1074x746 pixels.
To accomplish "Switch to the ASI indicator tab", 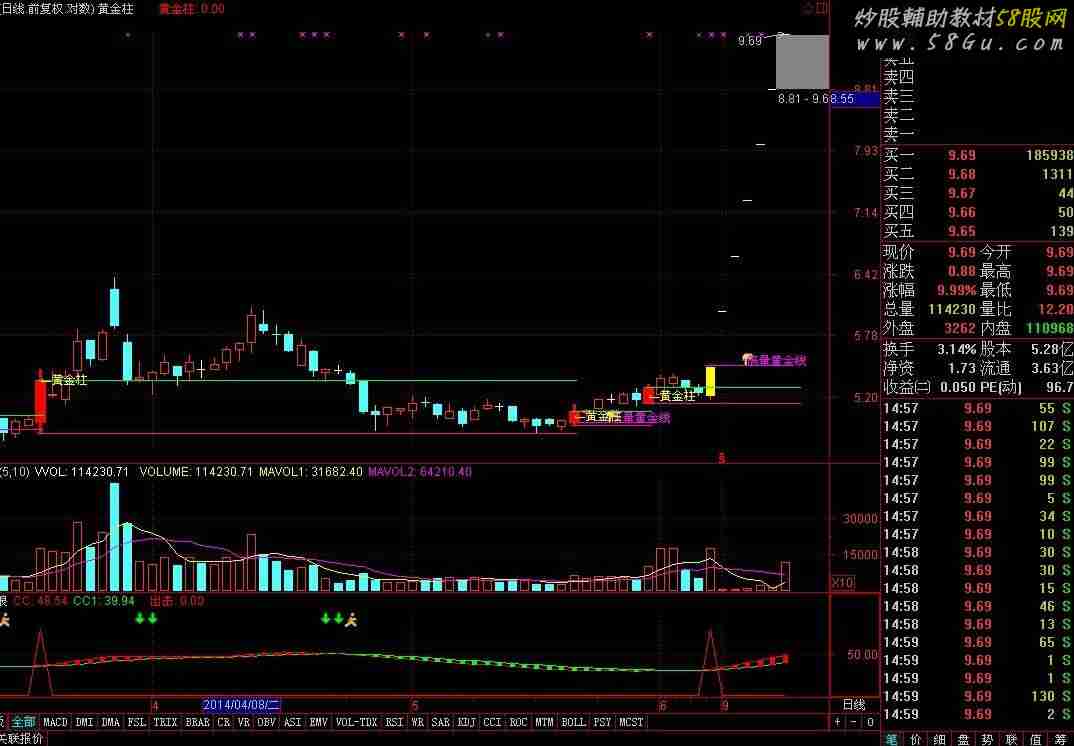I will point(293,722).
